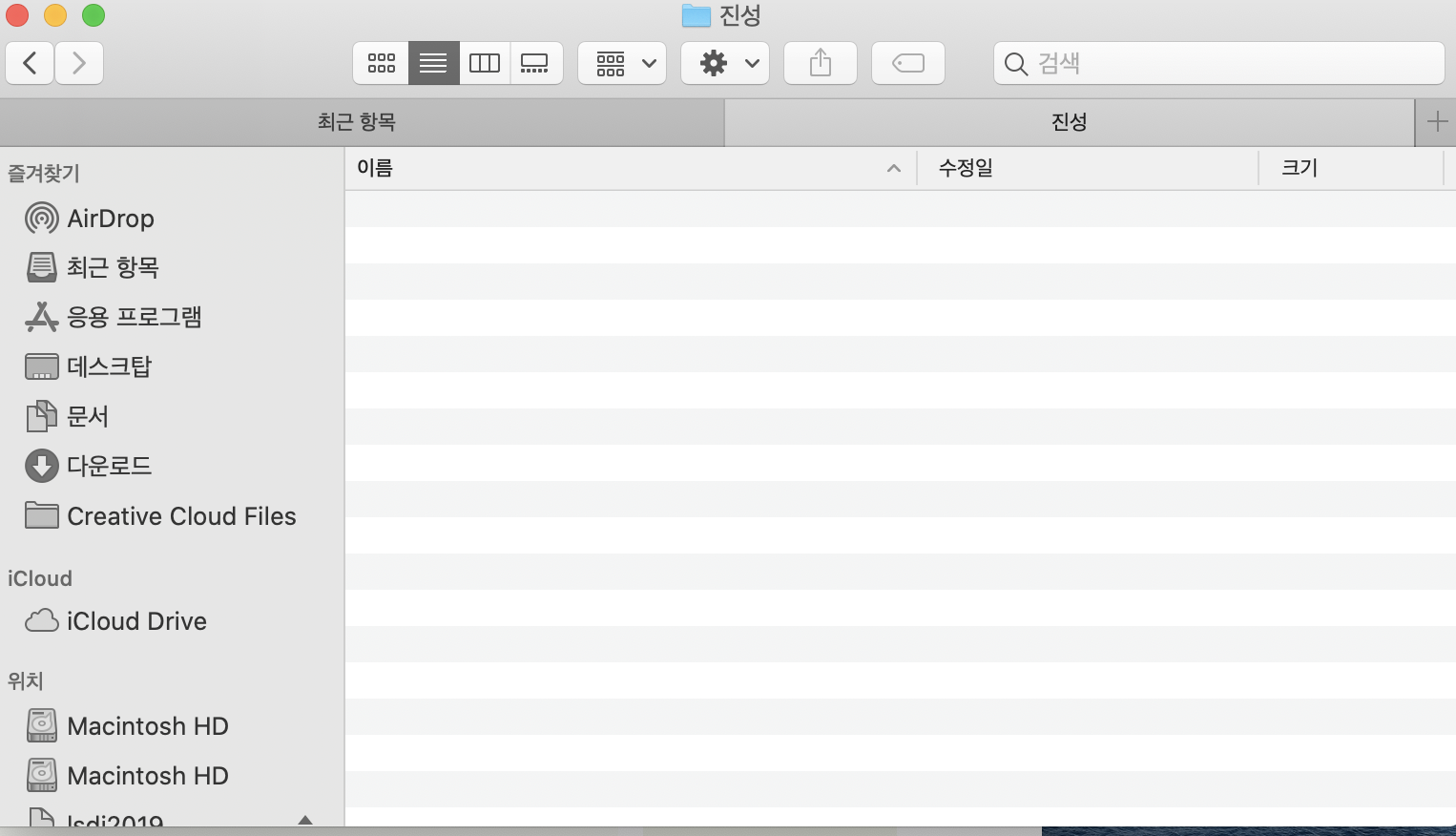Go forward to the next folder
Image resolution: width=1456 pixels, height=836 pixels.
(79, 64)
